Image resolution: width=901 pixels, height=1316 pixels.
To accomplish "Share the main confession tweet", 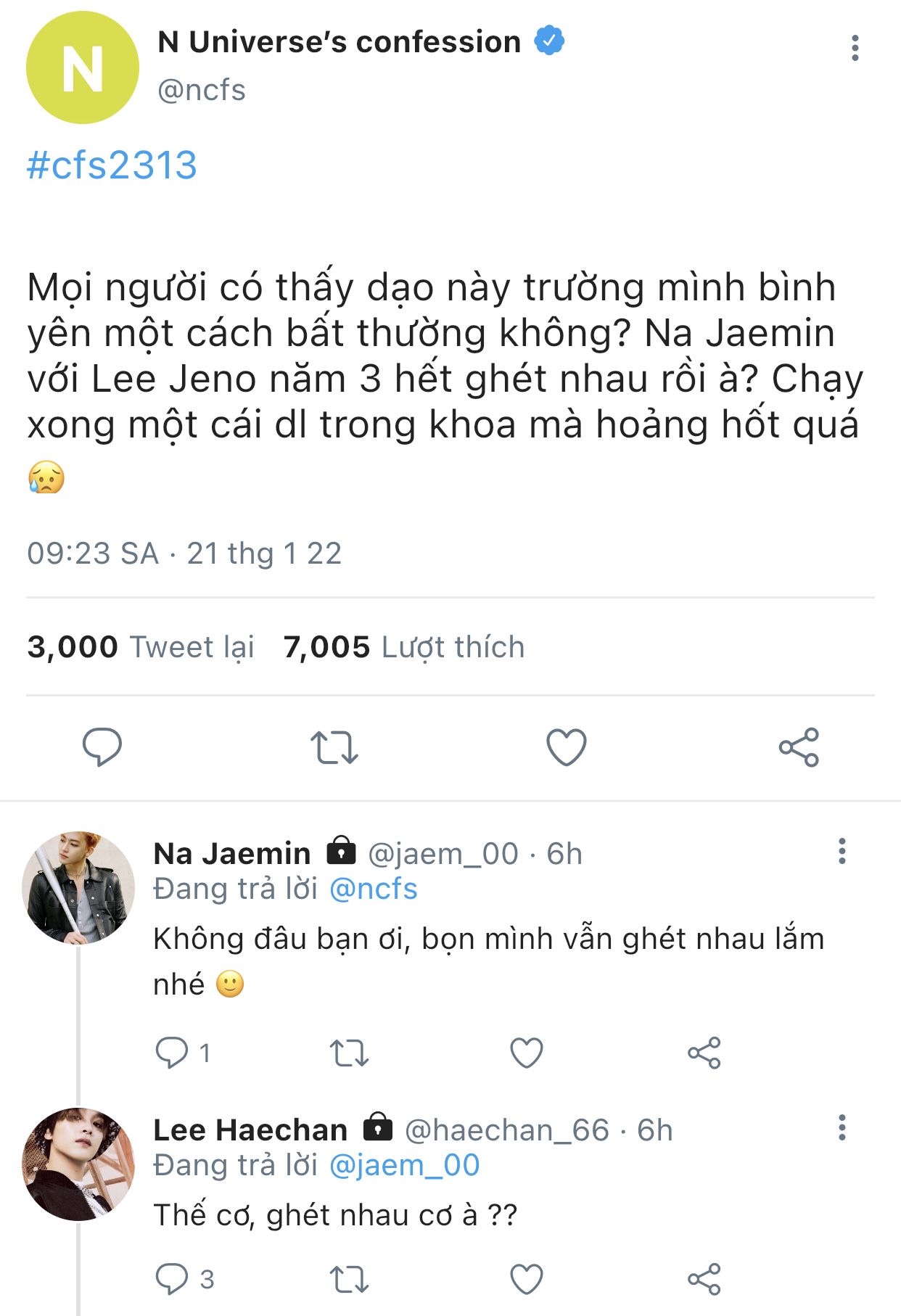I will pyautogui.click(x=799, y=747).
